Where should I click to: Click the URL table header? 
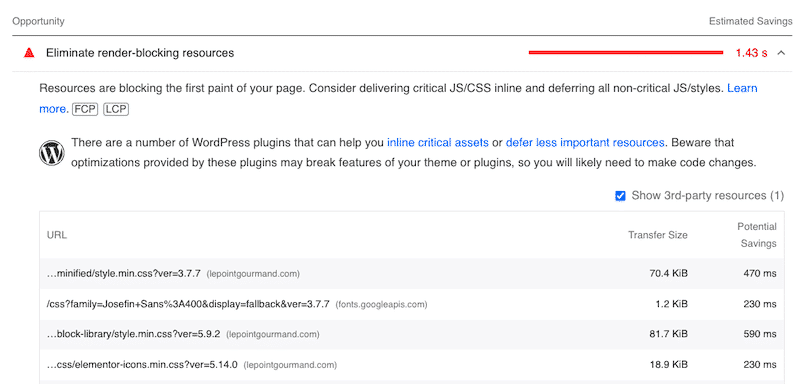pos(57,235)
